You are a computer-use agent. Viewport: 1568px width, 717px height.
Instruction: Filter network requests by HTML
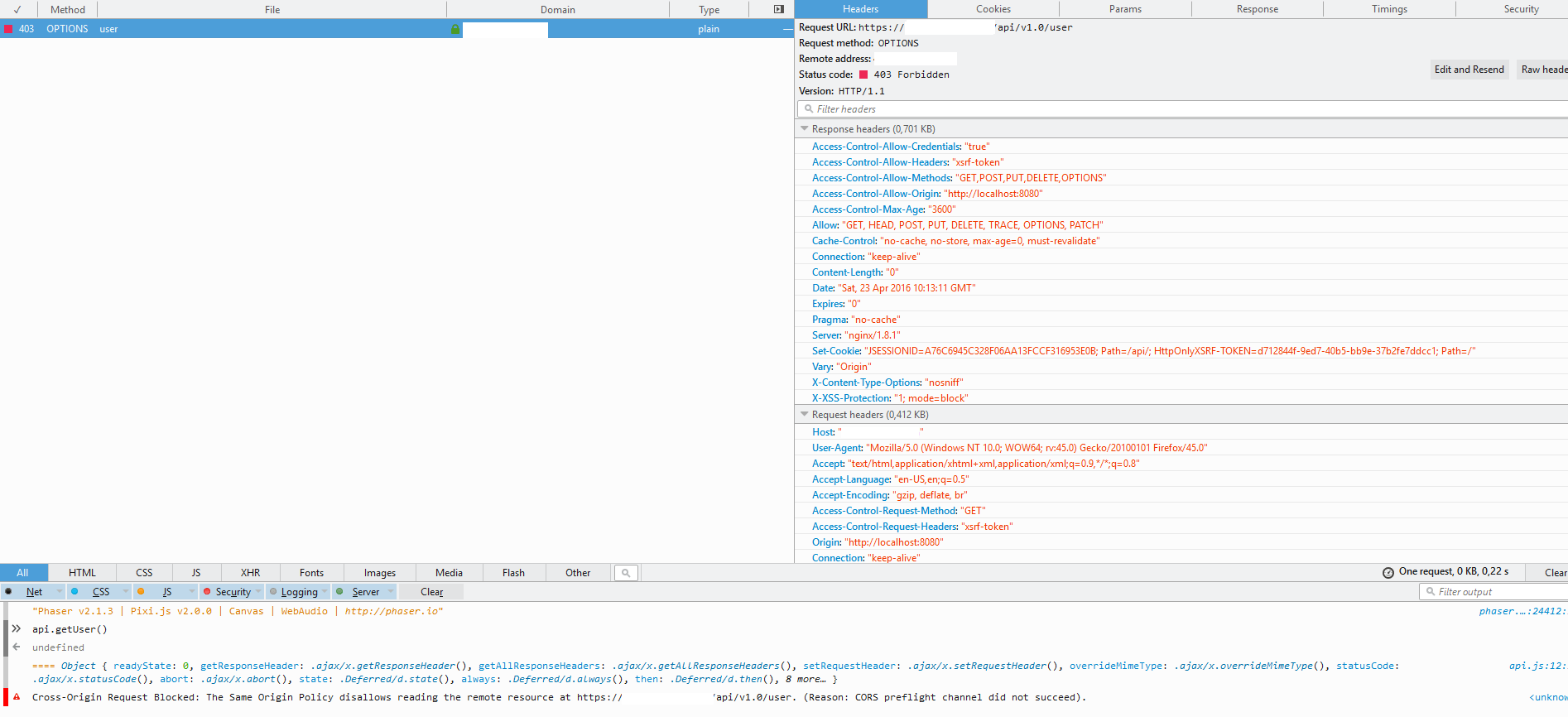point(82,573)
